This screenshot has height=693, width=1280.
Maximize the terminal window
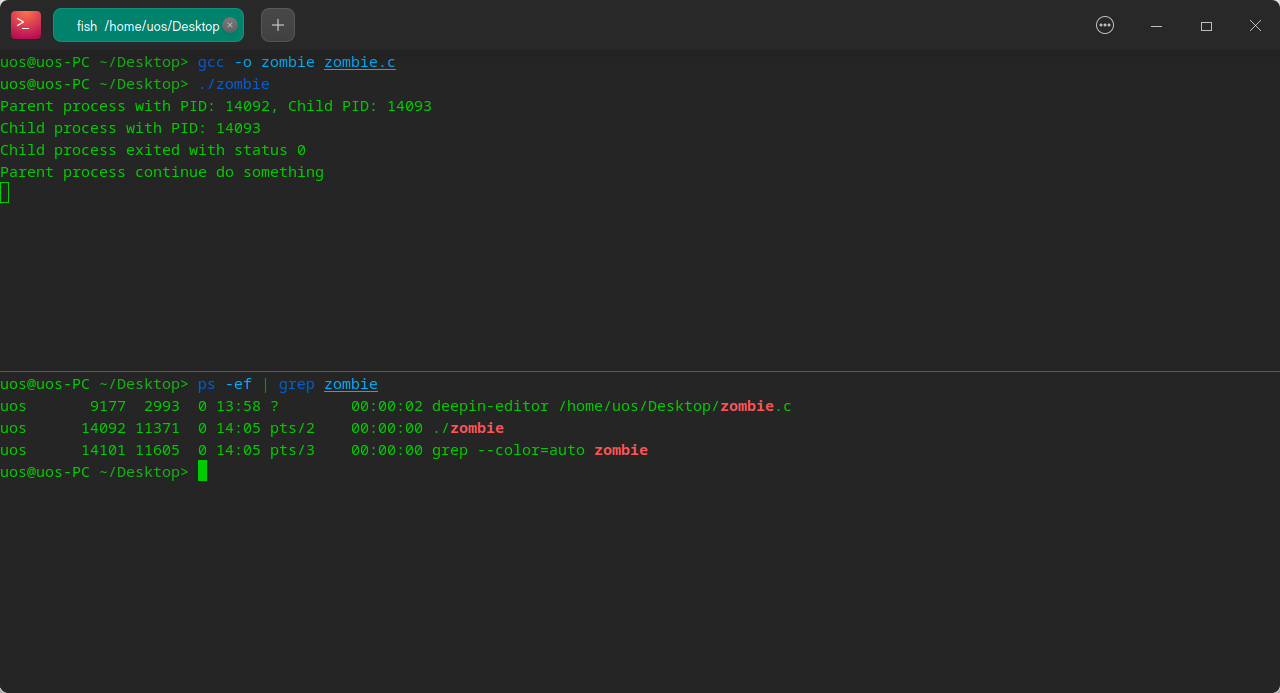click(1206, 25)
